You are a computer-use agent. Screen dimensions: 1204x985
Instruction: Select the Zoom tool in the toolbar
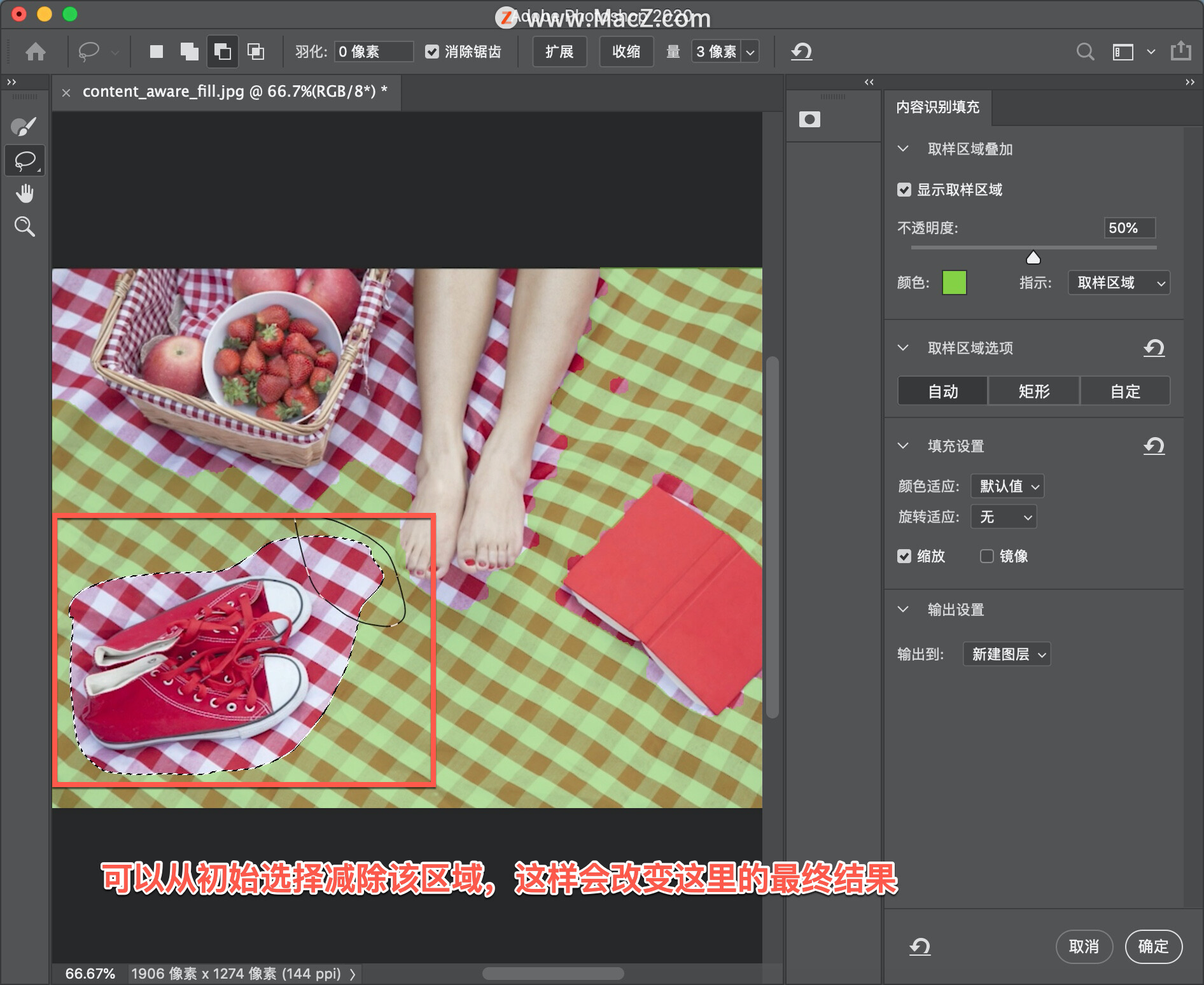pos(24,227)
